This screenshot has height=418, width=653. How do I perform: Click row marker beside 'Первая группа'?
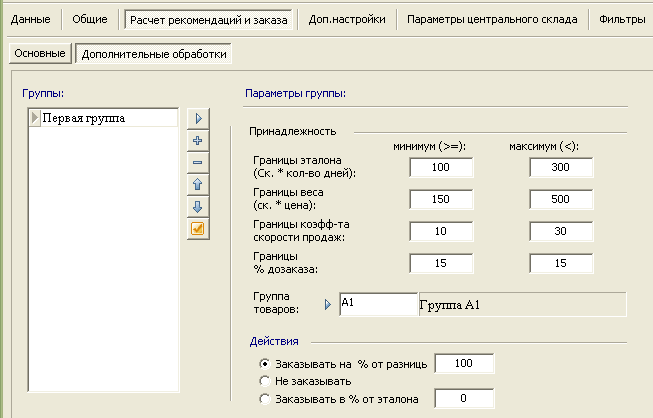pos(35,118)
